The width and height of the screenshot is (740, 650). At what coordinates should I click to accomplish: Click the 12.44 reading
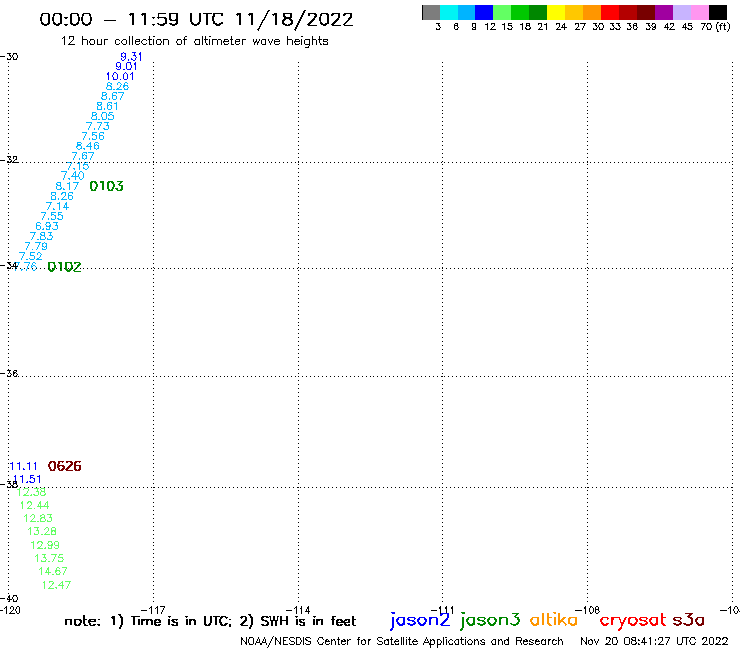point(34,506)
